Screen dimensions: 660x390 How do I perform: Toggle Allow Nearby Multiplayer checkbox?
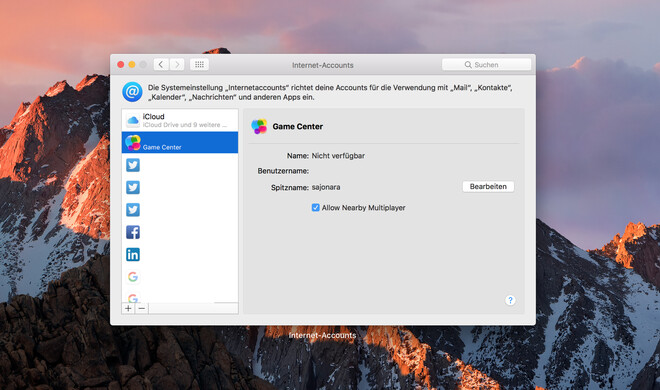tap(315, 207)
